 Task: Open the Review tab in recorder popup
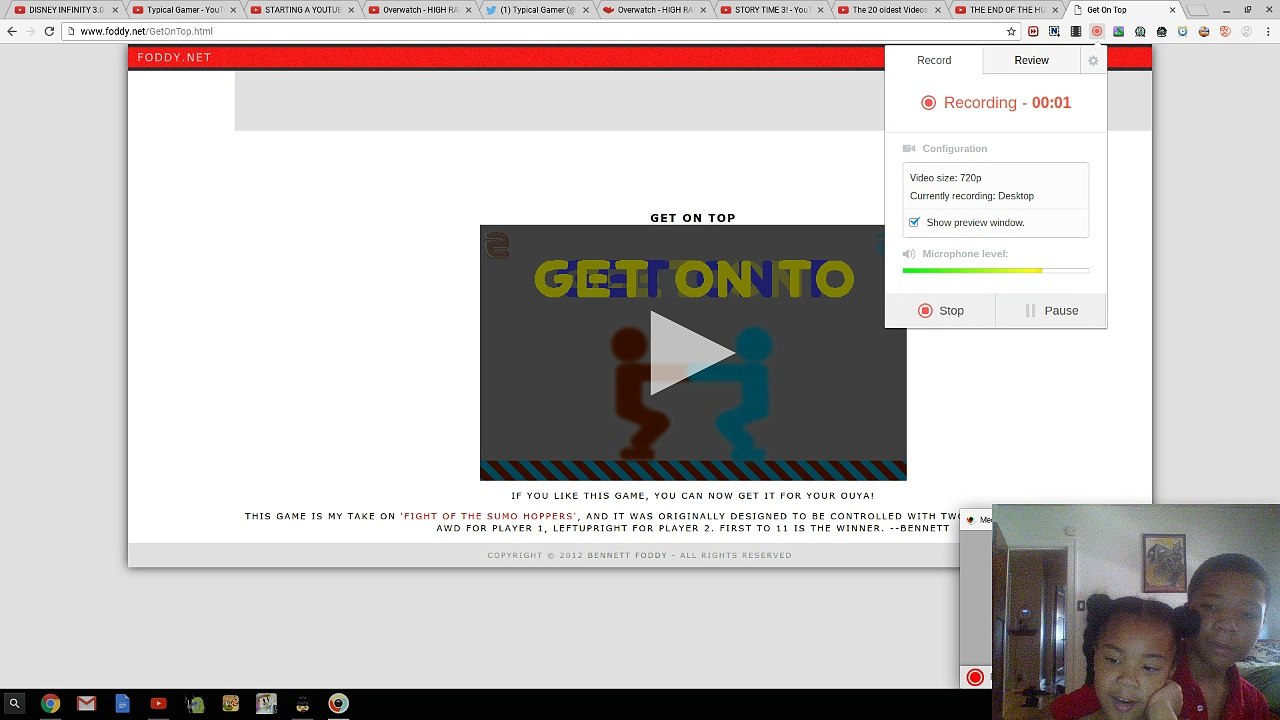[x=1031, y=60]
